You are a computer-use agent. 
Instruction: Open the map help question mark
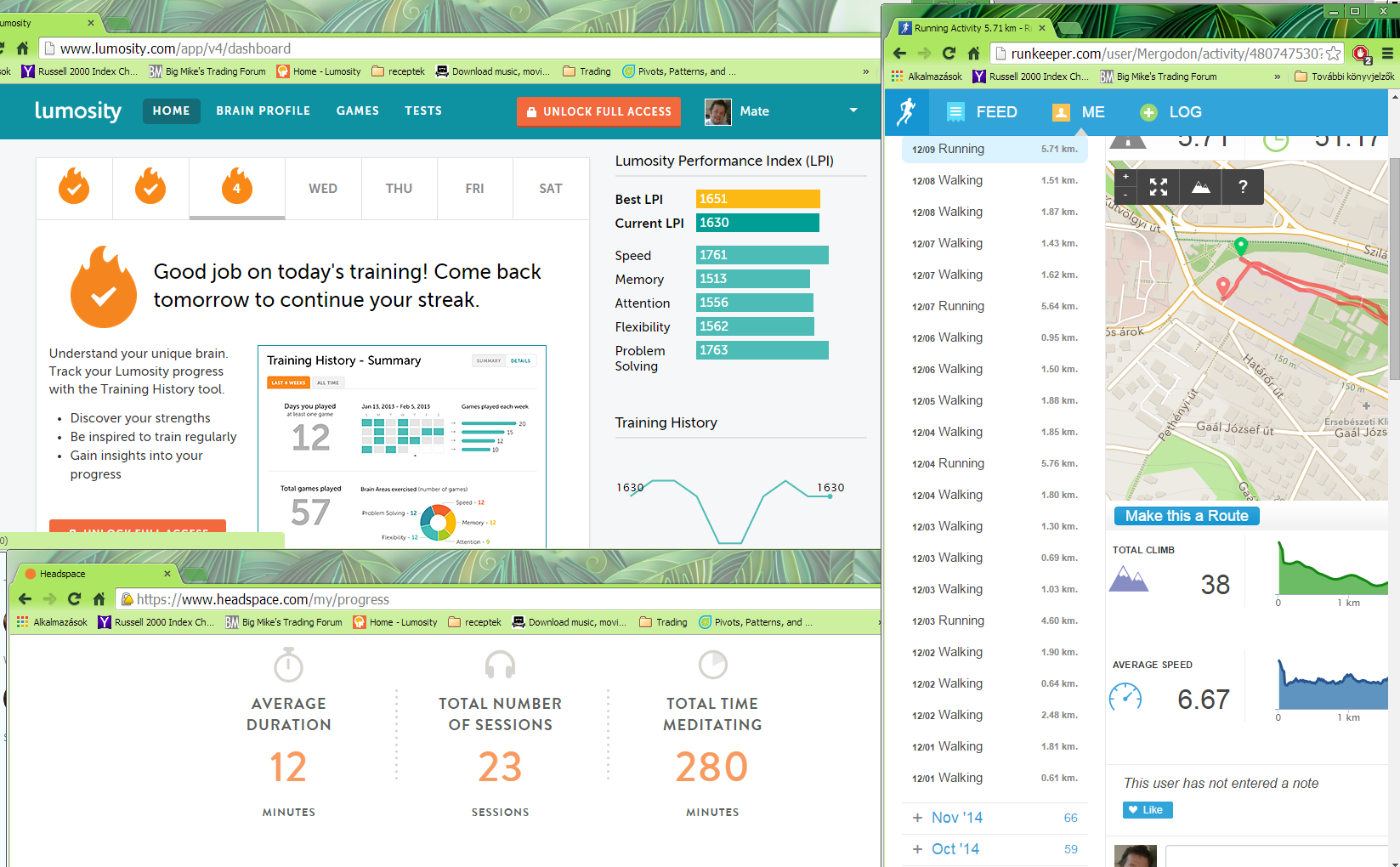coord(1243,186)
